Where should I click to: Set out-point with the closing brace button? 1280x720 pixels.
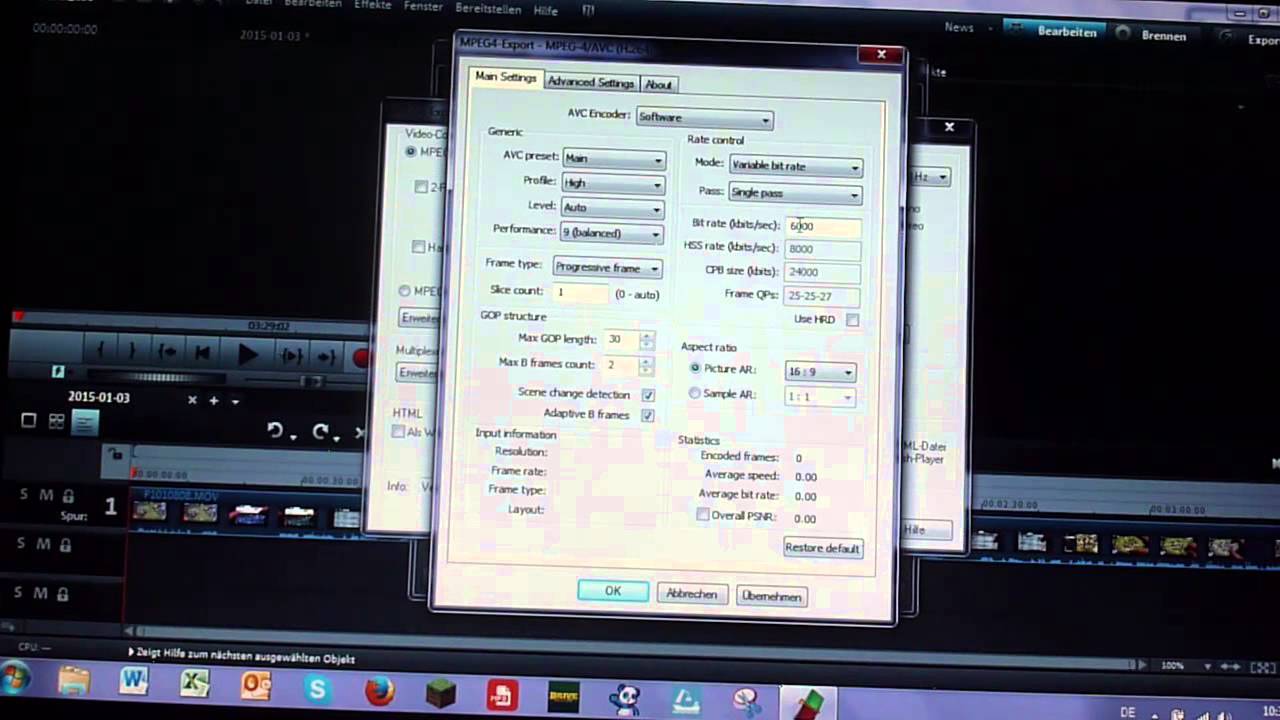[x=131, y=351]
